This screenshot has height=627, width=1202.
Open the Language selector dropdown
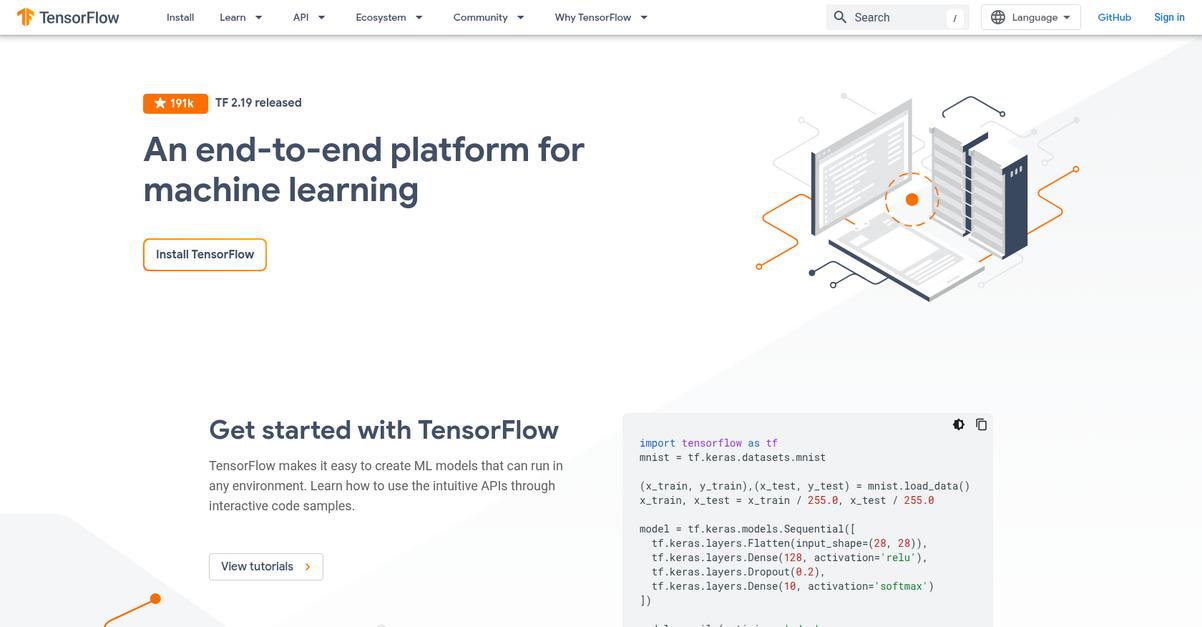tap(1031, 17)
